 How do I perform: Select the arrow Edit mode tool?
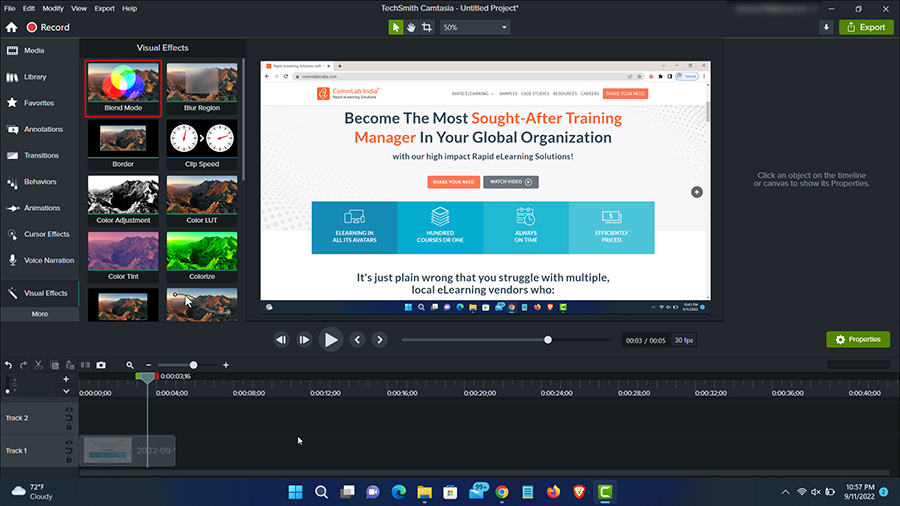395,27
